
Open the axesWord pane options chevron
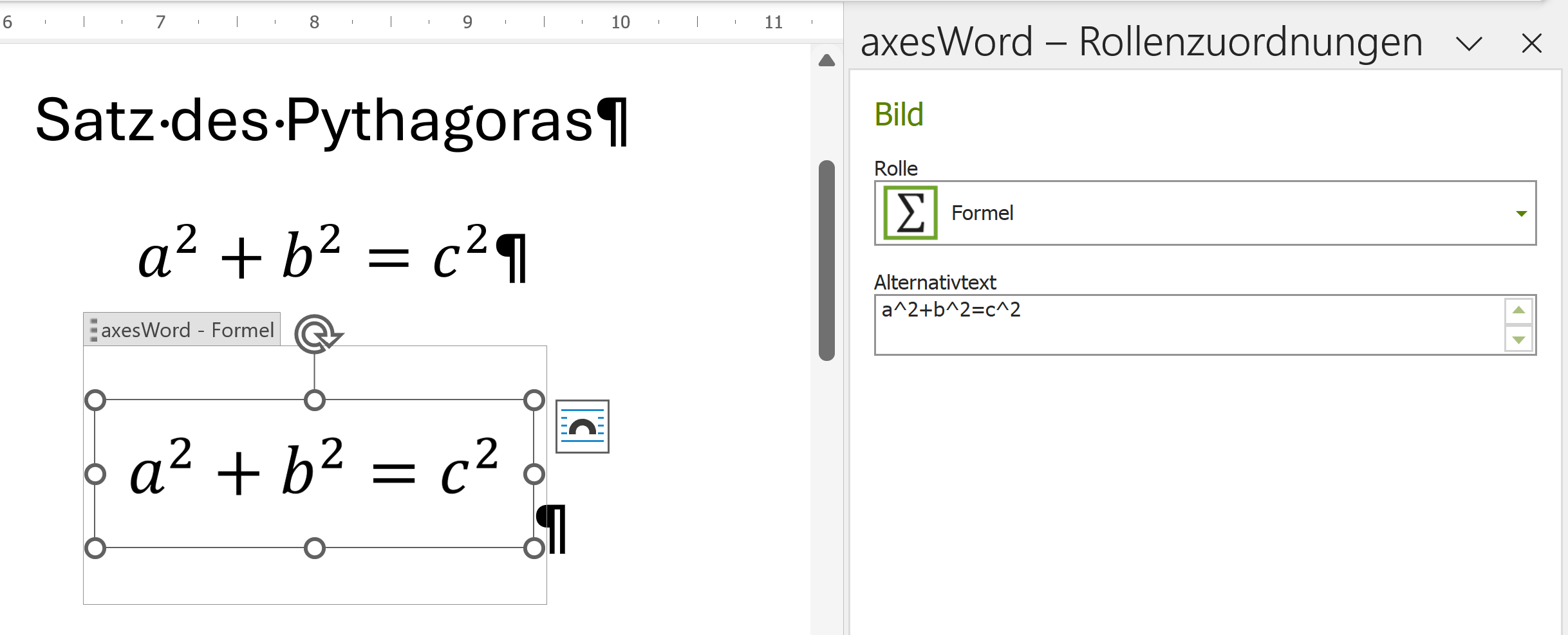tap(1470, 44)
